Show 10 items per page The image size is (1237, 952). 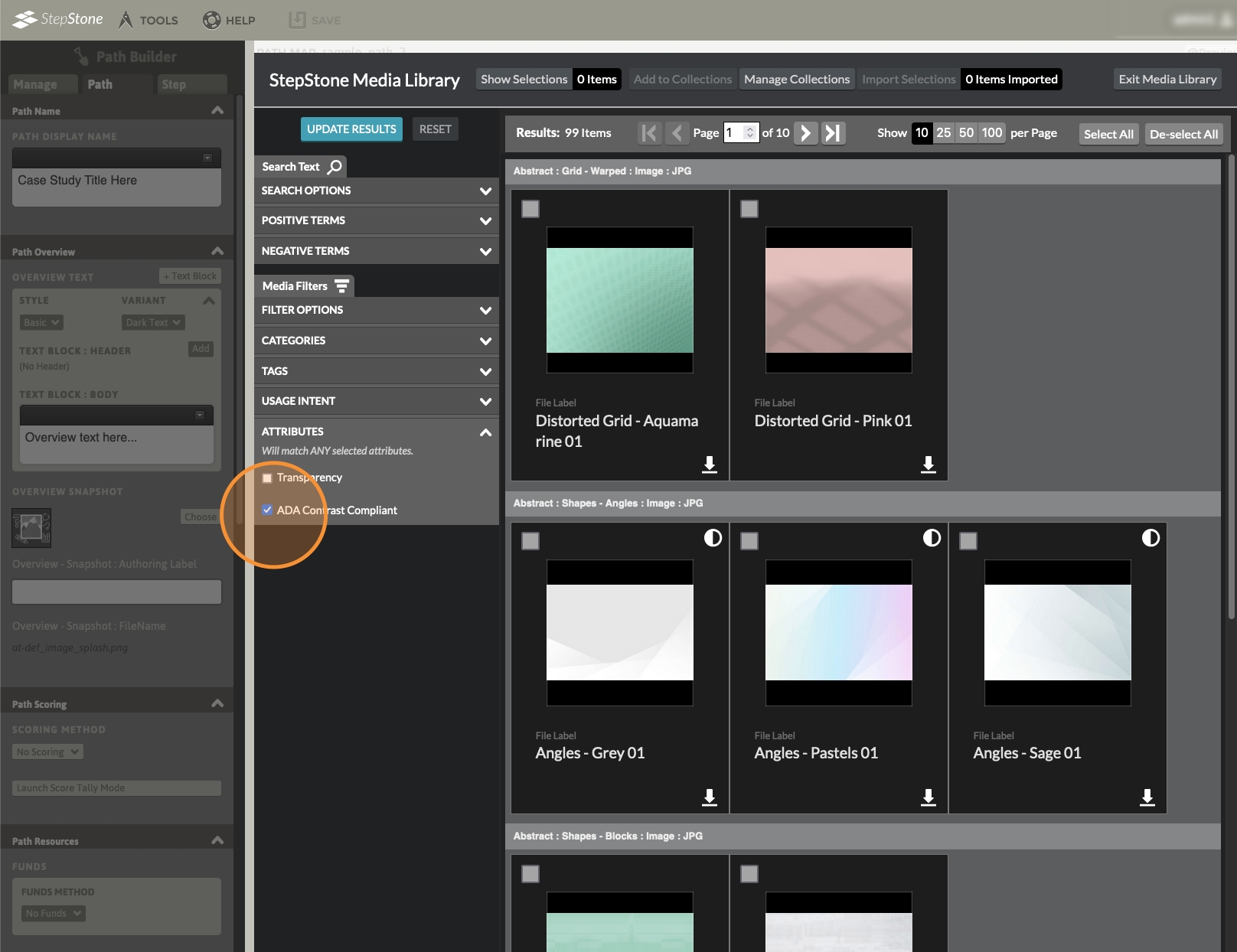coord(922,133)
